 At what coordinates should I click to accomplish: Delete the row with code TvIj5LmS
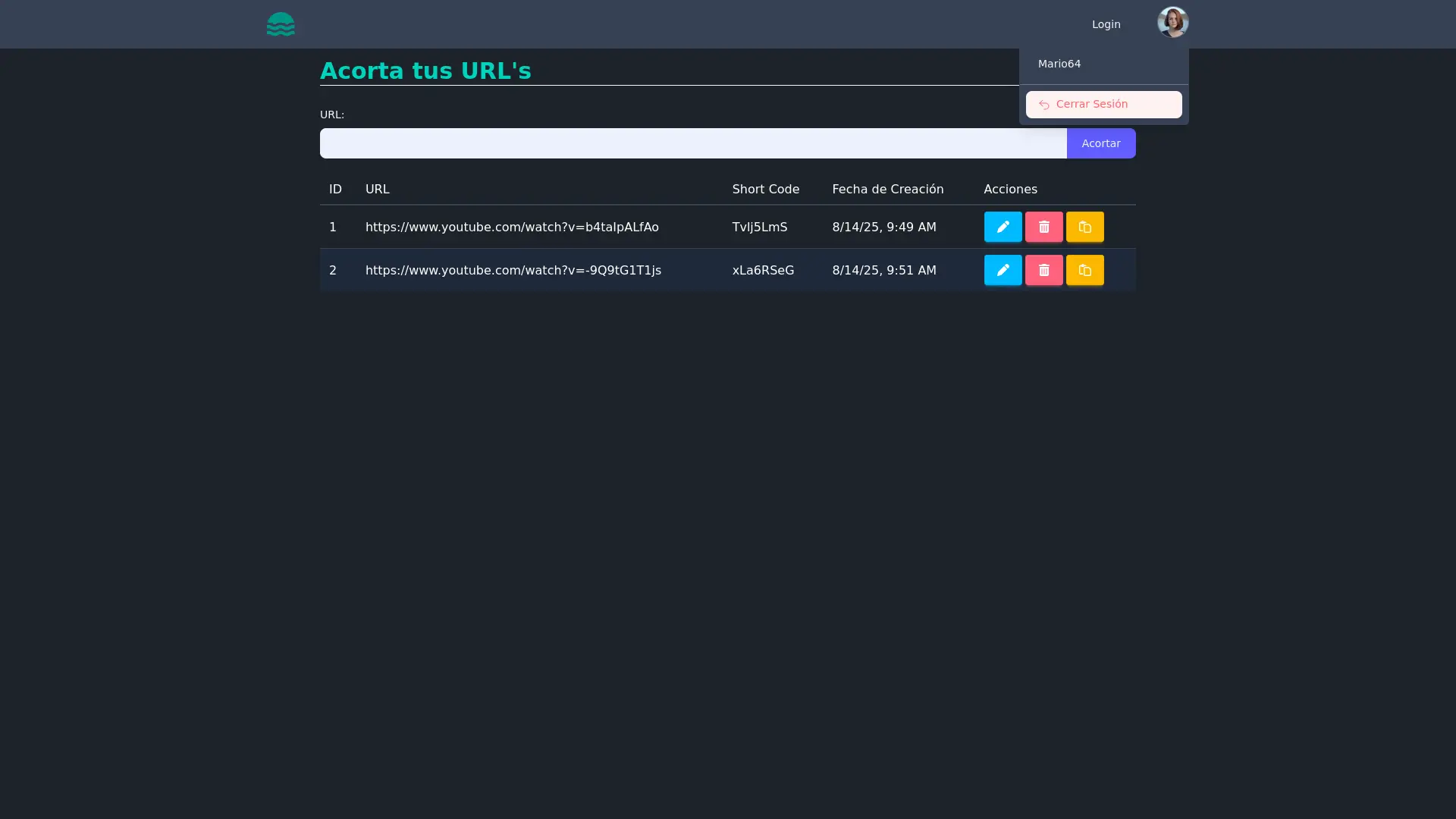pyautogui.click(x=1043, y=227)
